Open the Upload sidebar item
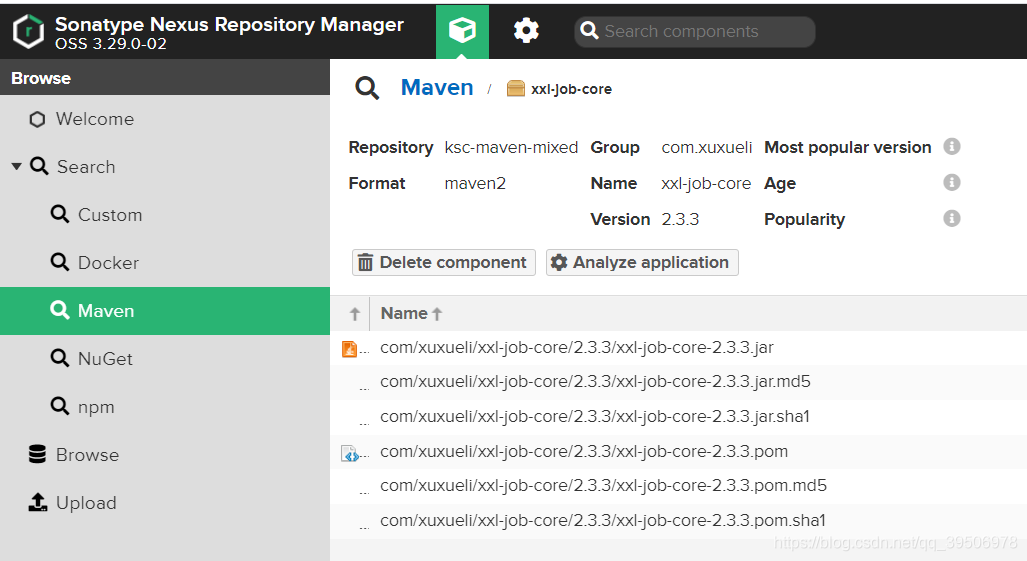The width and height of the screenshot is (1027, 561). tap(165, 503)
